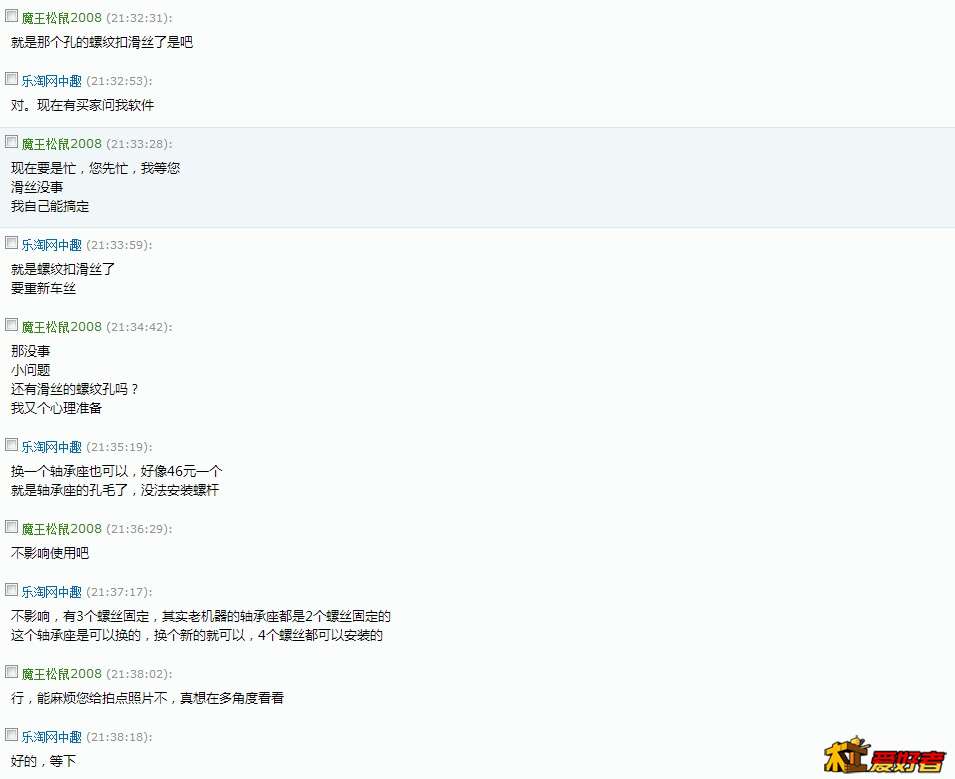
Task: Check the box for the 21:32:53 message
Action: pyautogui.click(x=12, y=79)
